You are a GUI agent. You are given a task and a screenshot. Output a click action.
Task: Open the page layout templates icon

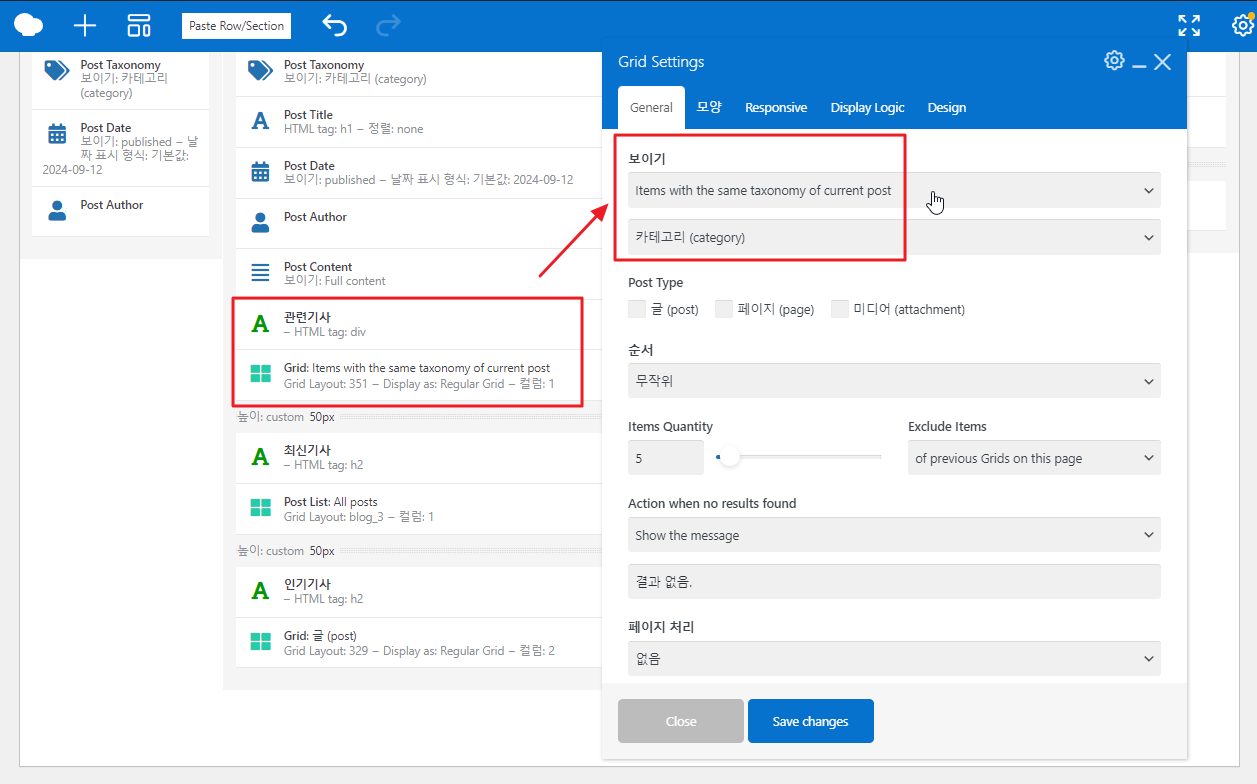139,25
